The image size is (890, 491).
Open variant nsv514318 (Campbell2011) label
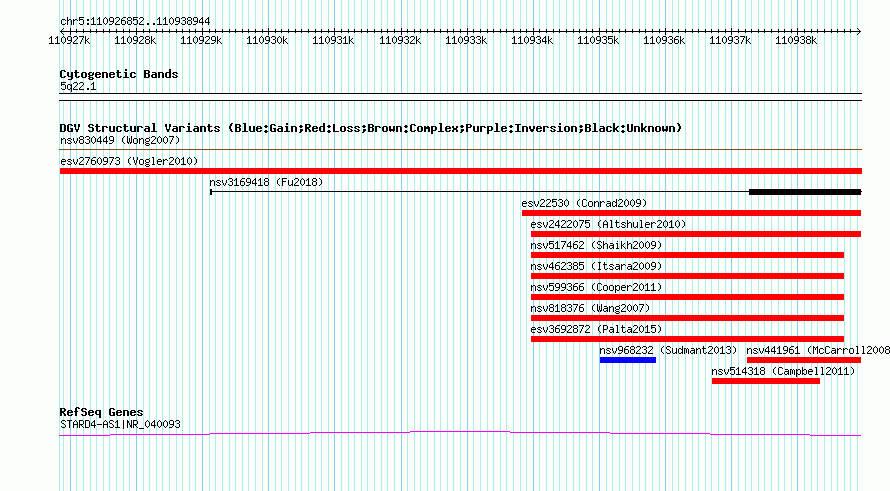click(783, 371)
